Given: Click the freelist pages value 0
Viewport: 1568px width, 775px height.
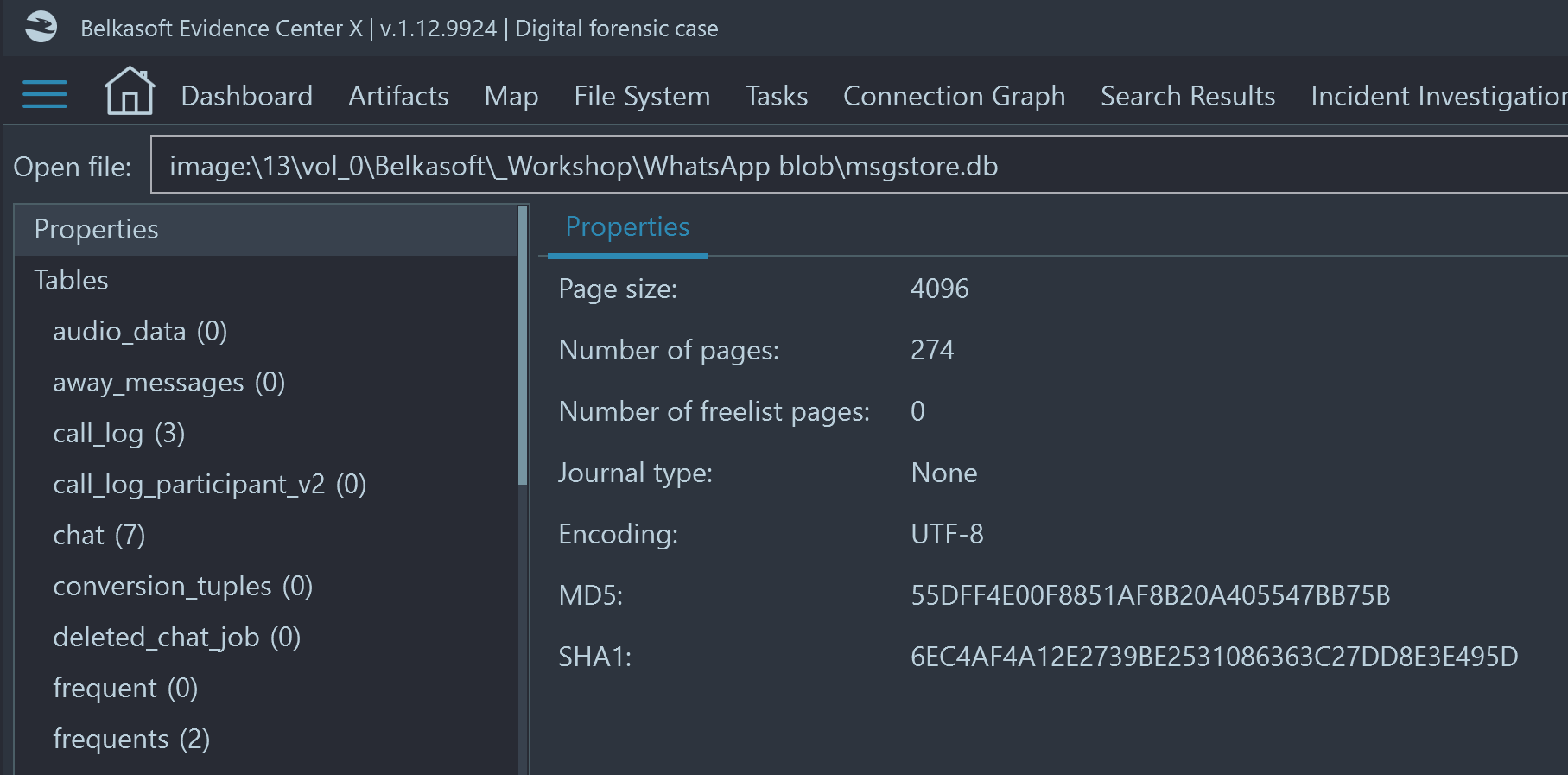Looking at the screenshot, I should pos(917,411).
